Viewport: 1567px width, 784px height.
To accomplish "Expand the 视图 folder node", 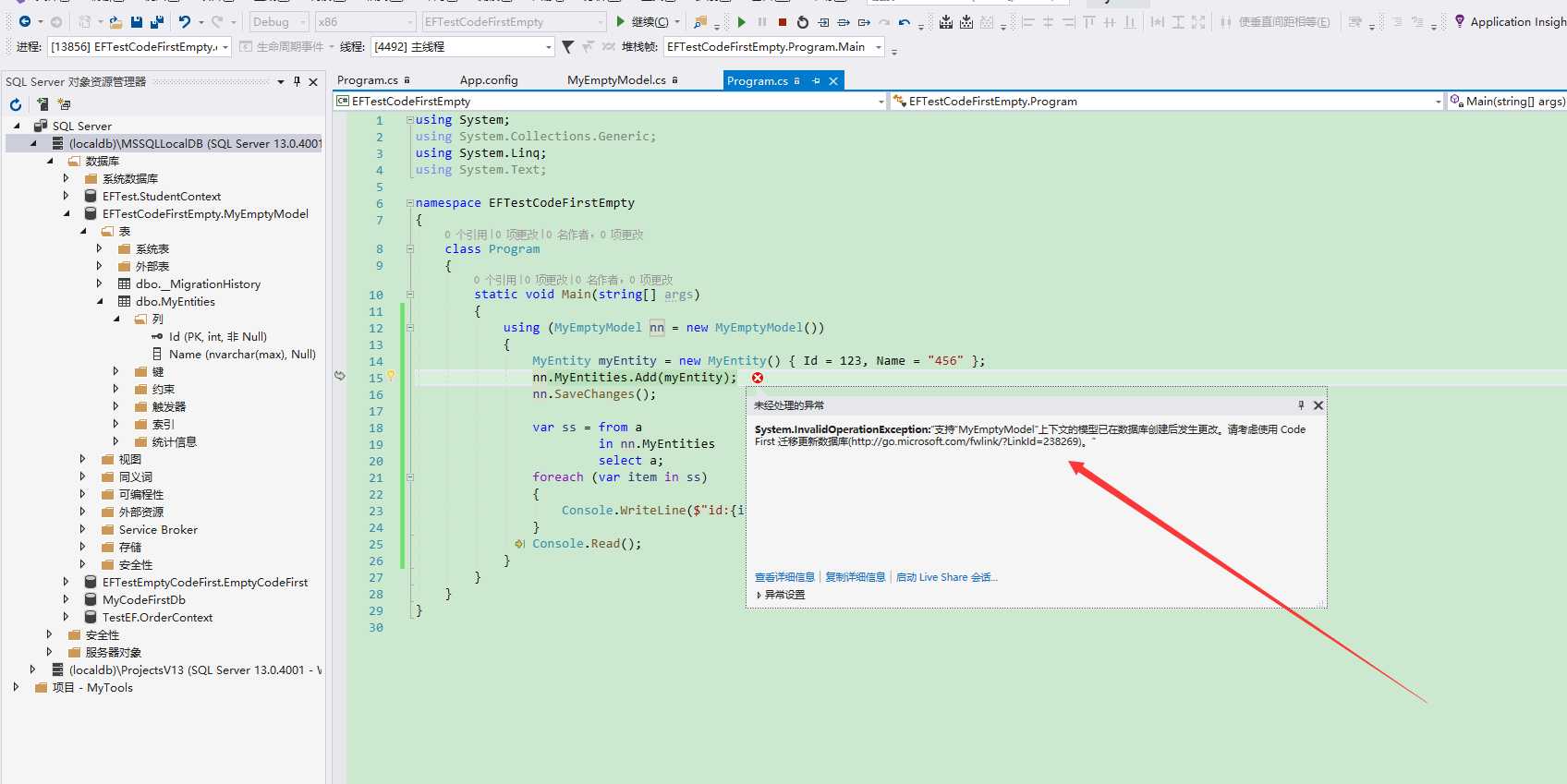I will tap(82, 460).
